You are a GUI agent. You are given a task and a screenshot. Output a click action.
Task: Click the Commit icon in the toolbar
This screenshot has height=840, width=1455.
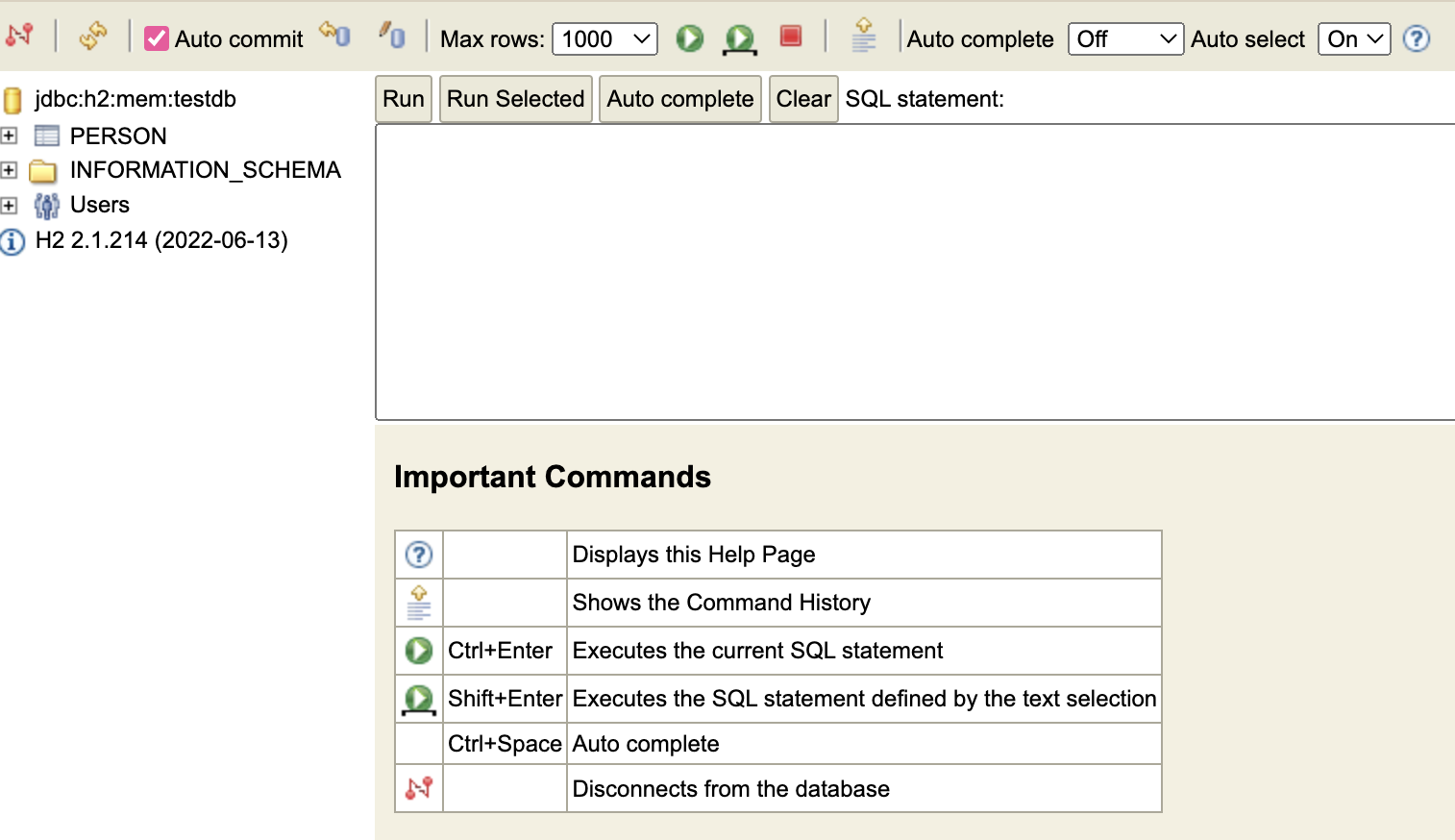392,36
